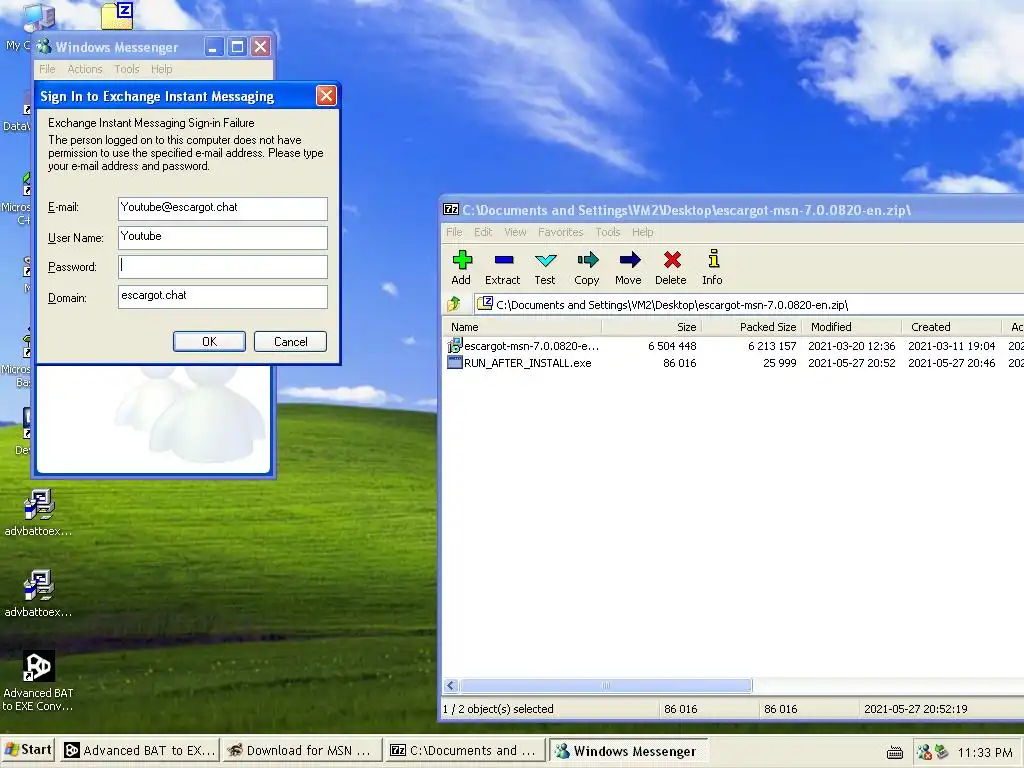
Task: Click the Add icon in 7-Zip toolbar
Action: coord(462,261)
